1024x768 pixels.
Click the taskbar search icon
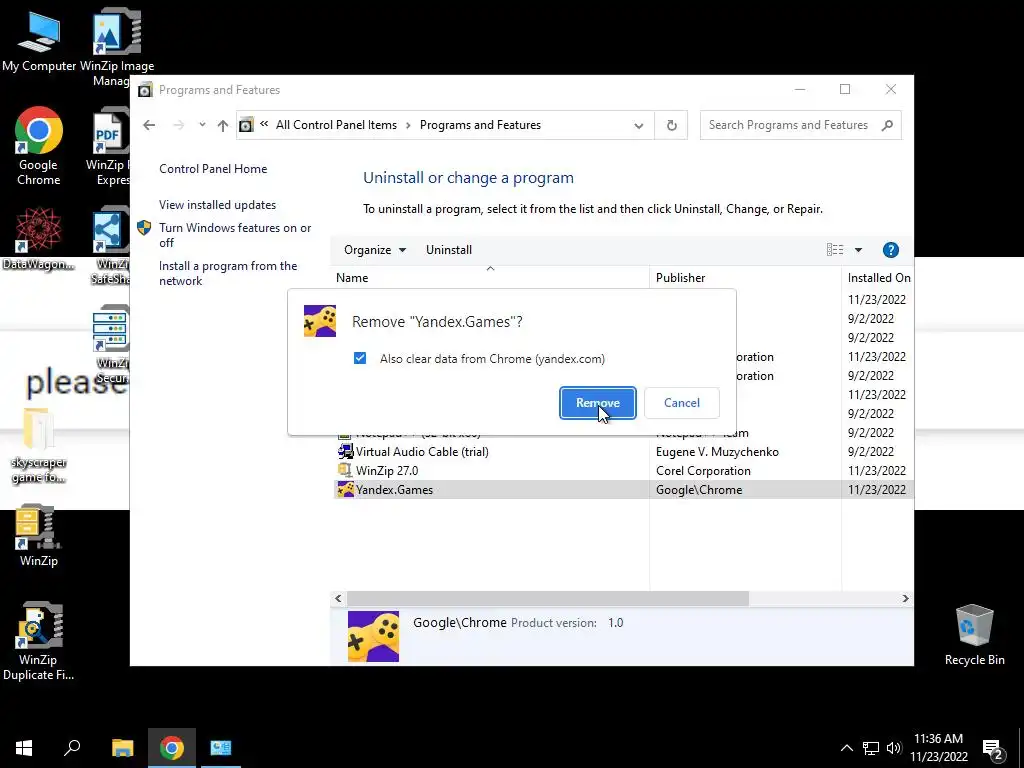72,748
